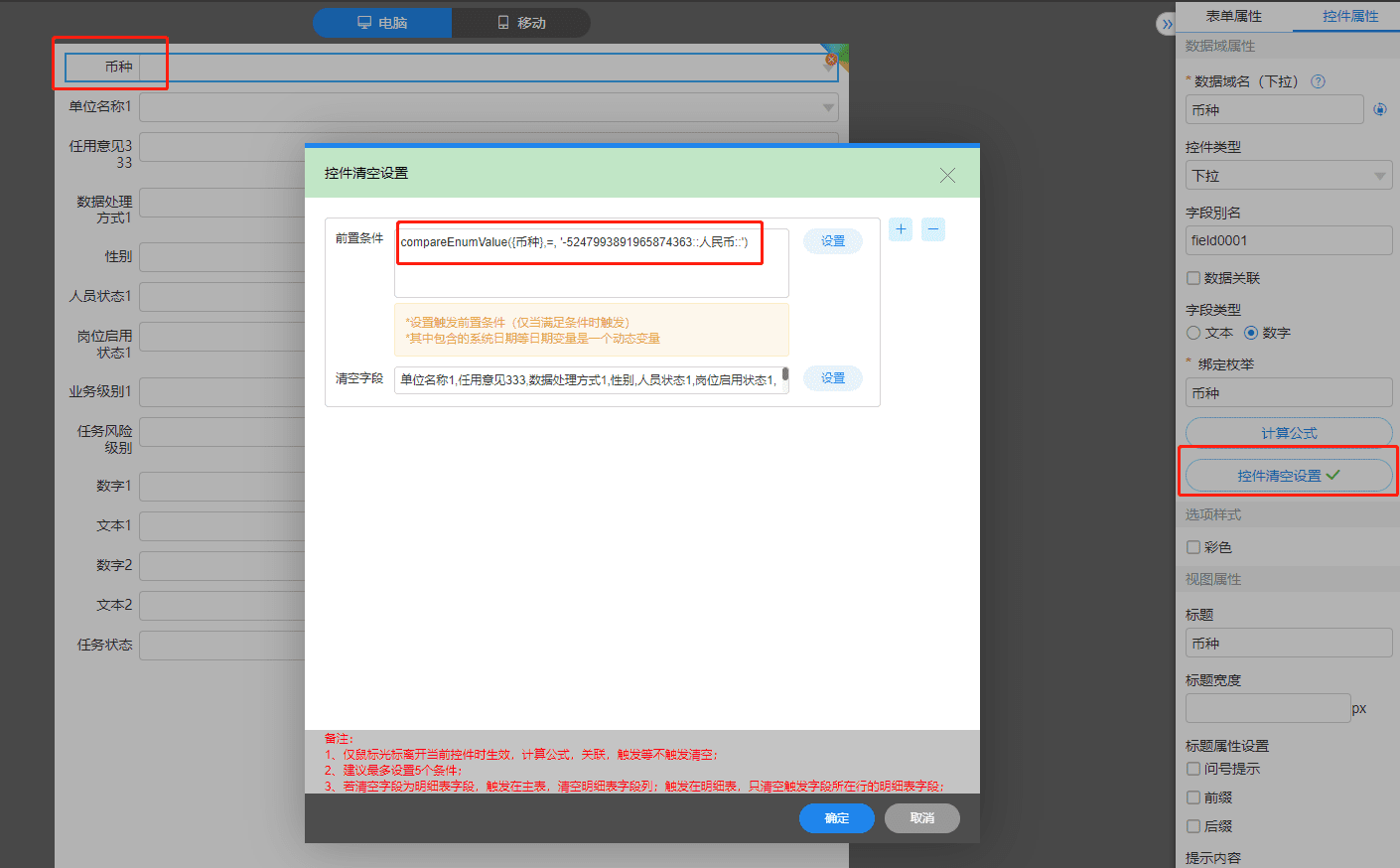Open the 控件属性 tab
This screenshot has height=868, width=1400.
(x=1350, y=16)
